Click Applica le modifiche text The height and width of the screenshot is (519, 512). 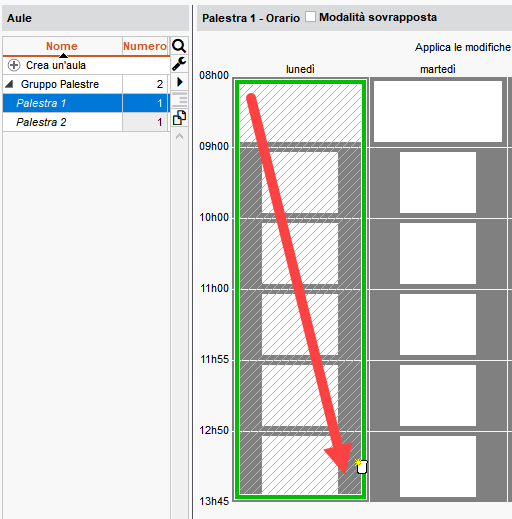463,47
